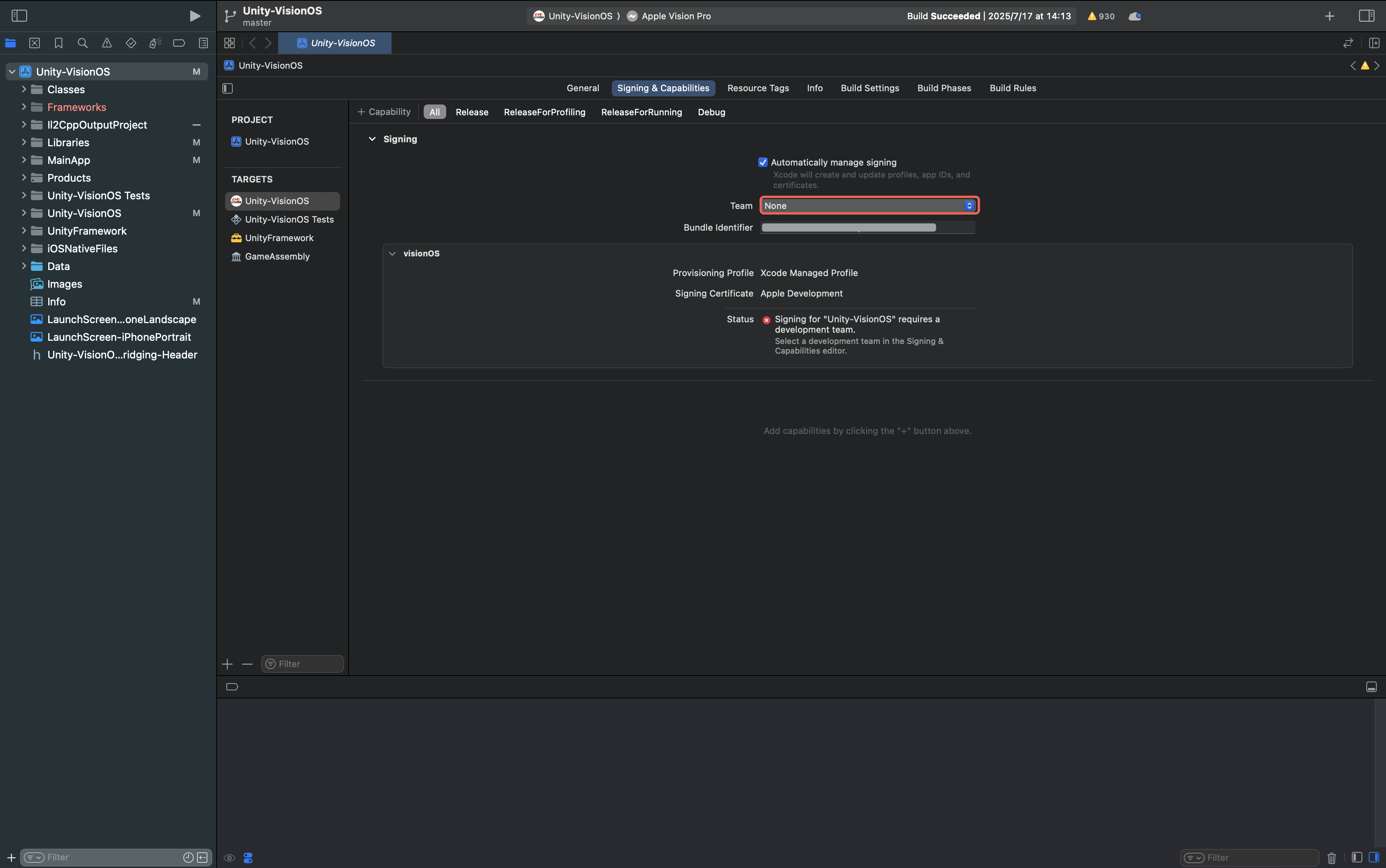
Task: Expand the Il2CppOutputProject folder
Action: (x=24, y=125)
